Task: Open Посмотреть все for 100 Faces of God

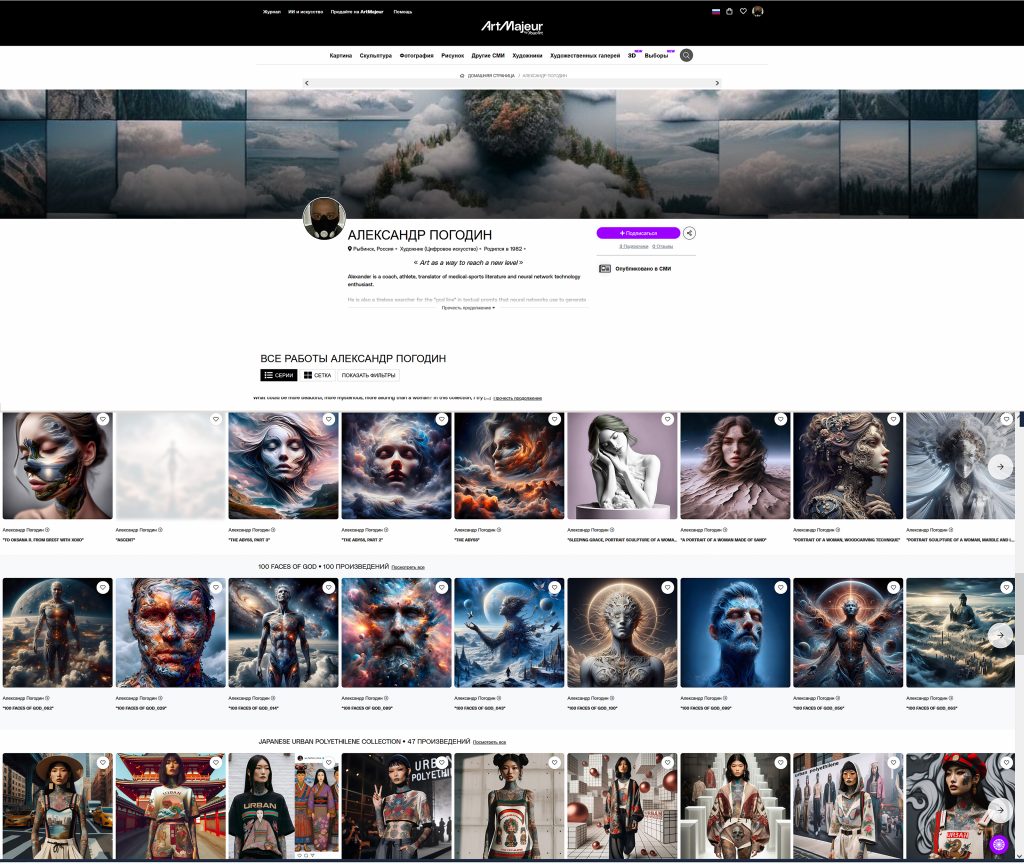Action: pyautogui.click(x=409, y=567)
